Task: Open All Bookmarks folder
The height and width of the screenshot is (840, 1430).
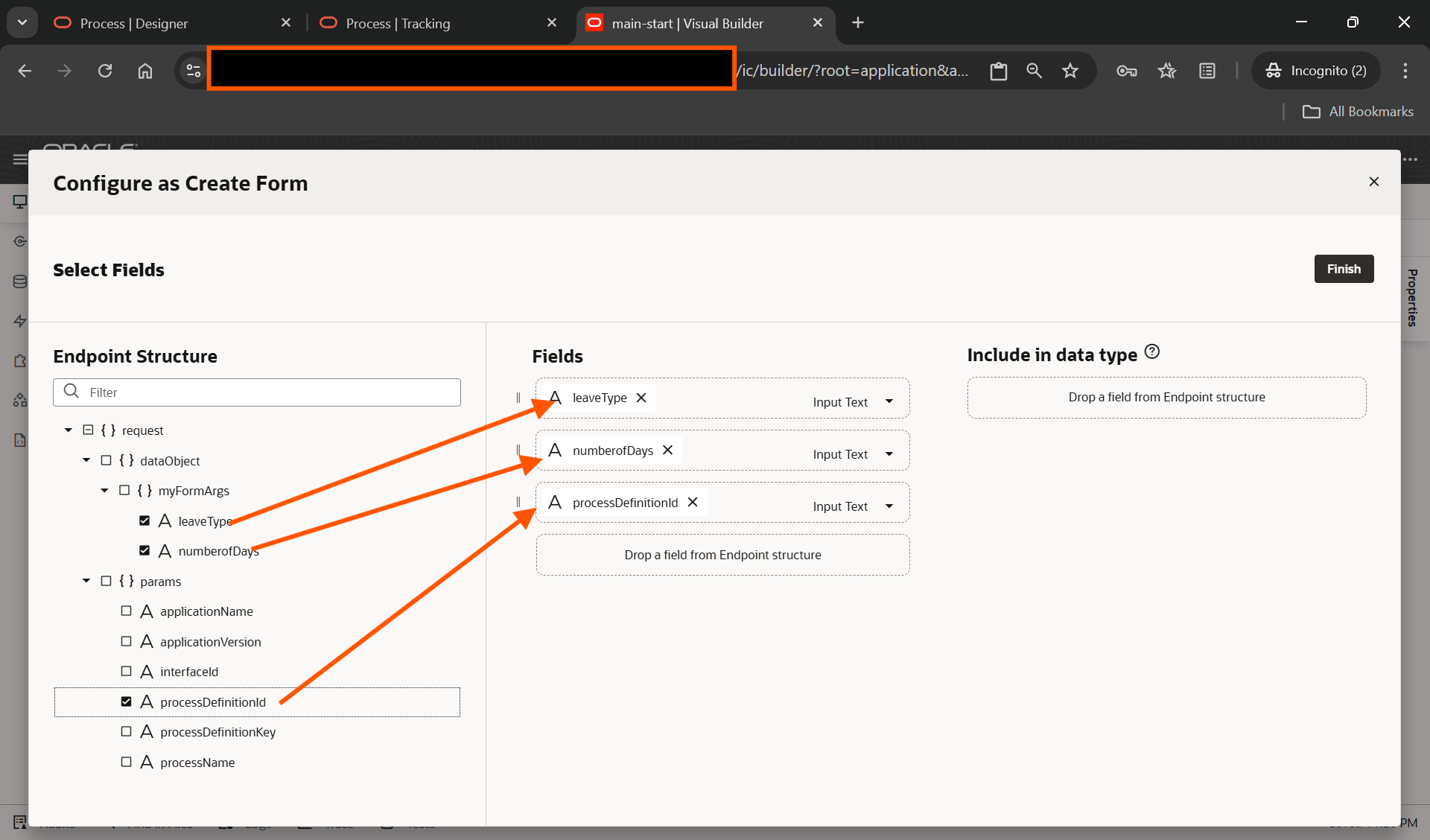Action: pyautogui.click(x=1358, y=112)
